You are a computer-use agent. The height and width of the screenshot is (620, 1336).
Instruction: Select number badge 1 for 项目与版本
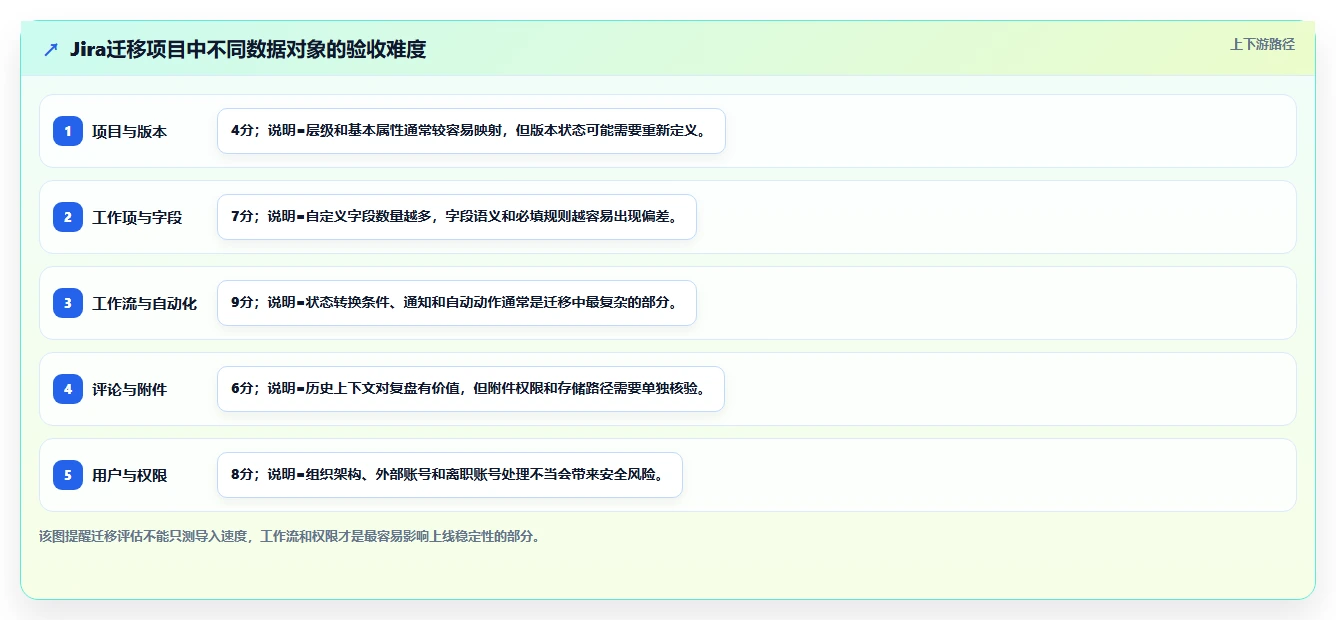(x=68, y=131)
